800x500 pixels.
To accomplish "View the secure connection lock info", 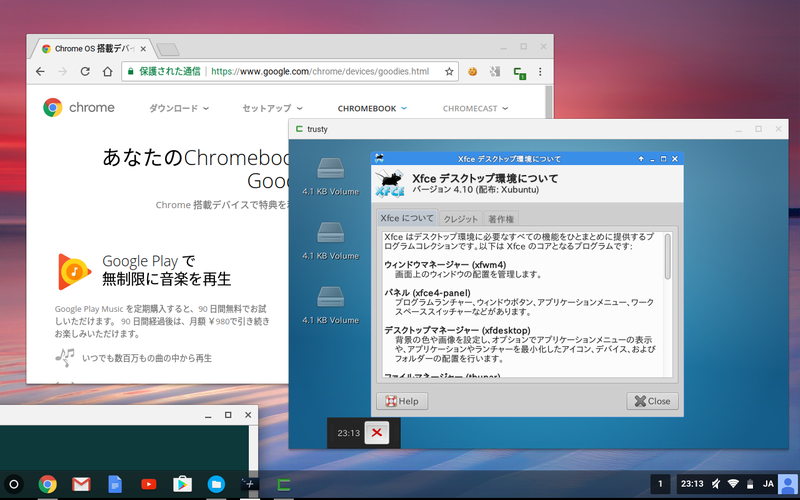I will (x=131, y=71).
